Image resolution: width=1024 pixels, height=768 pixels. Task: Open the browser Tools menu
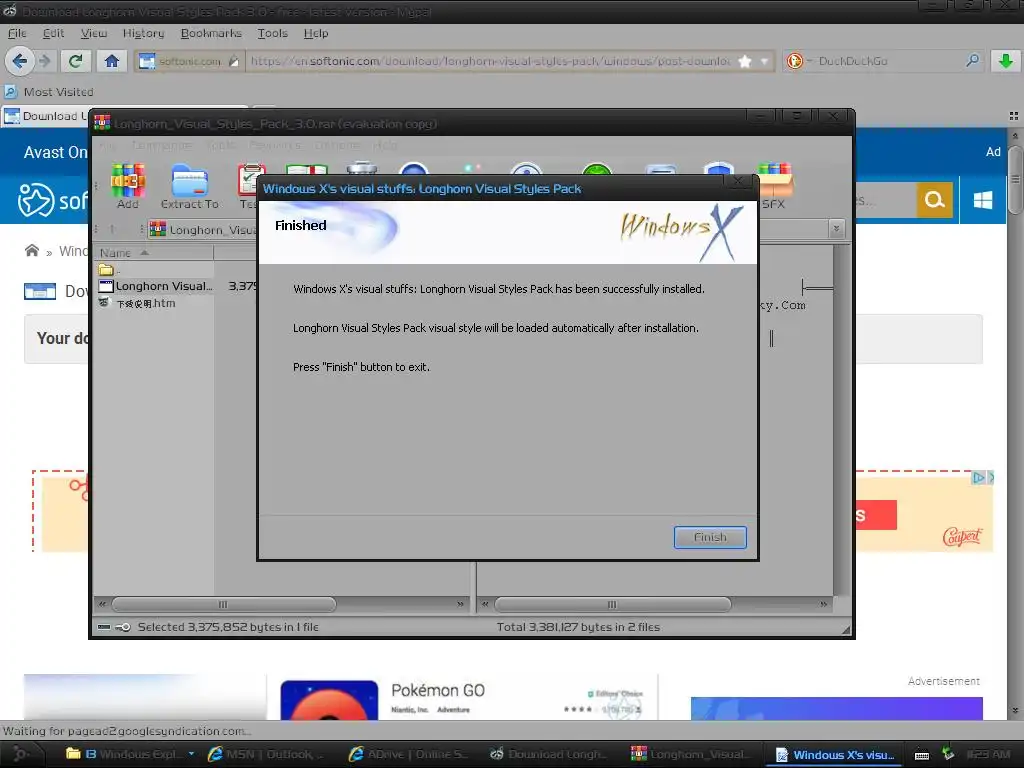pyautogui.click(x=272, y=33)
